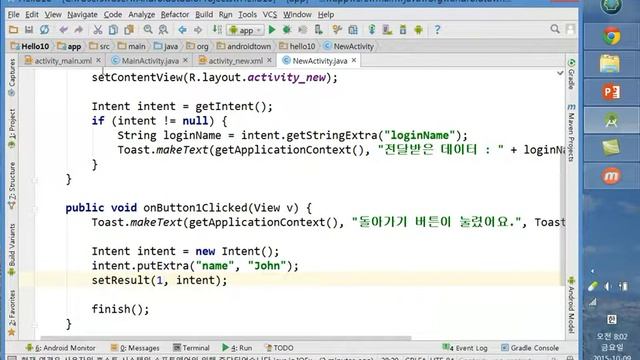Toggle the Favorites side panel
Image resolution: width=640 pixels, height=360 pixels.
[12, 312]
